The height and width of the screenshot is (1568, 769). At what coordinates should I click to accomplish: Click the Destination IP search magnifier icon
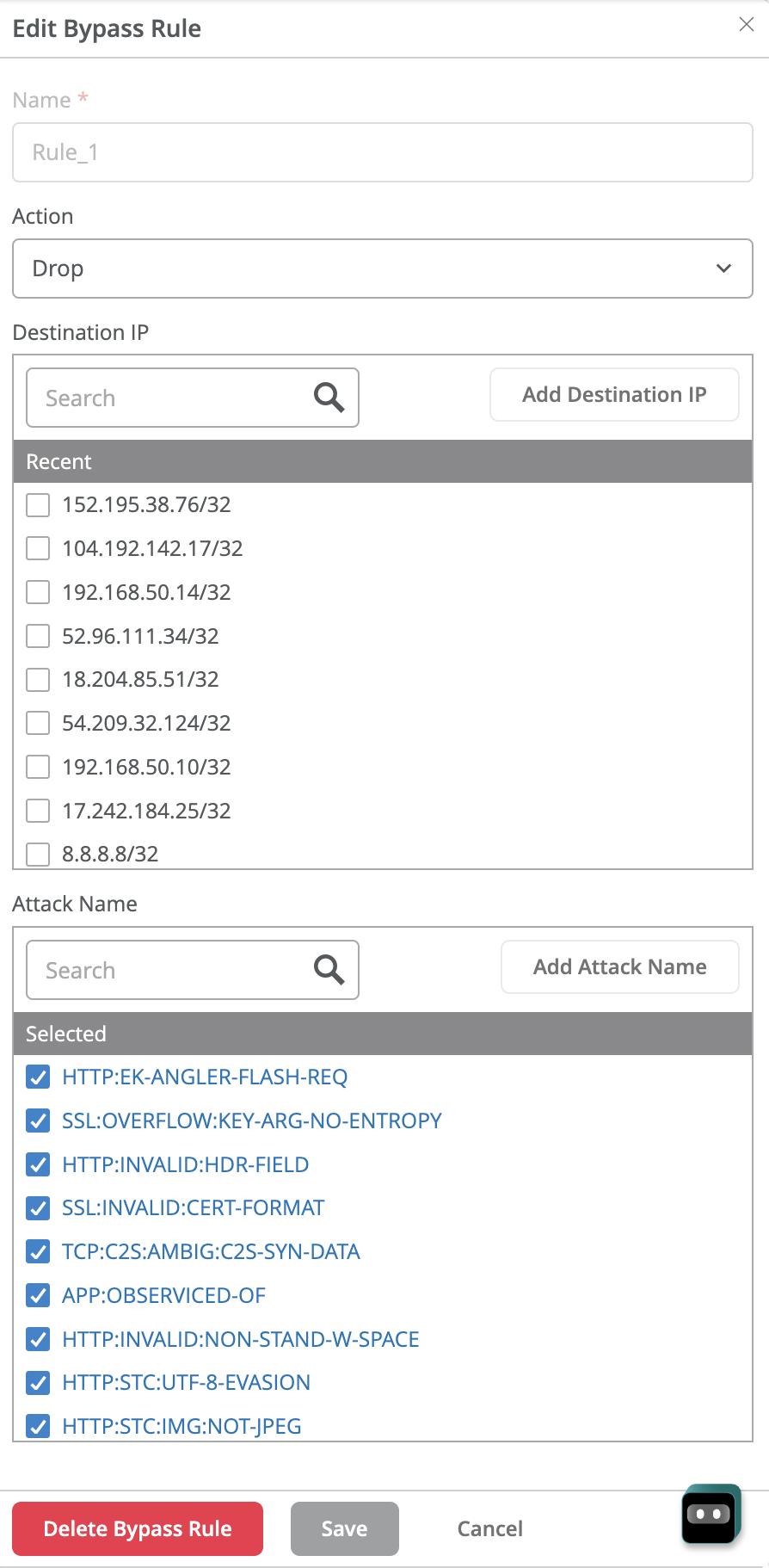pyautogui.click(x=329, y=398)
